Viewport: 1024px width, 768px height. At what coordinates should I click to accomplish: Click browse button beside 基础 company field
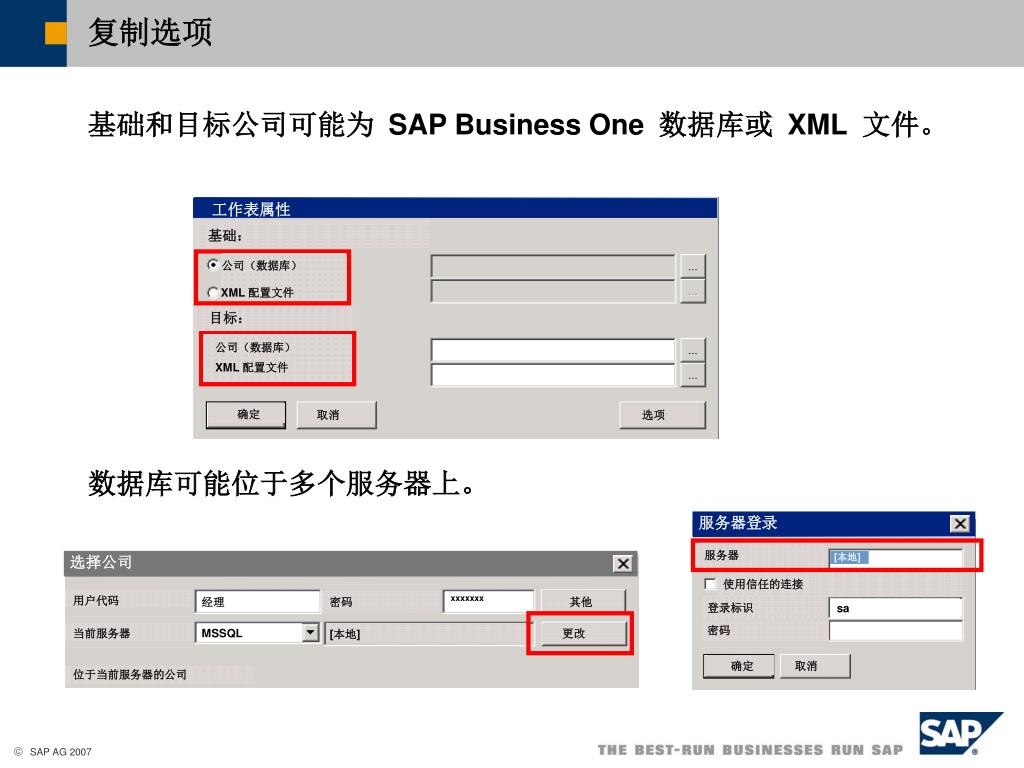693,266
